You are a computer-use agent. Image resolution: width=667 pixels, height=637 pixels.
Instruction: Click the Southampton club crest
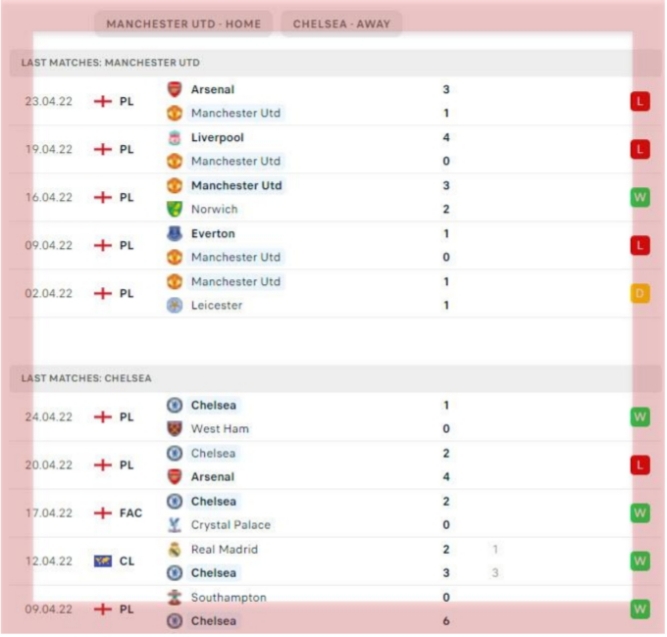174,598
